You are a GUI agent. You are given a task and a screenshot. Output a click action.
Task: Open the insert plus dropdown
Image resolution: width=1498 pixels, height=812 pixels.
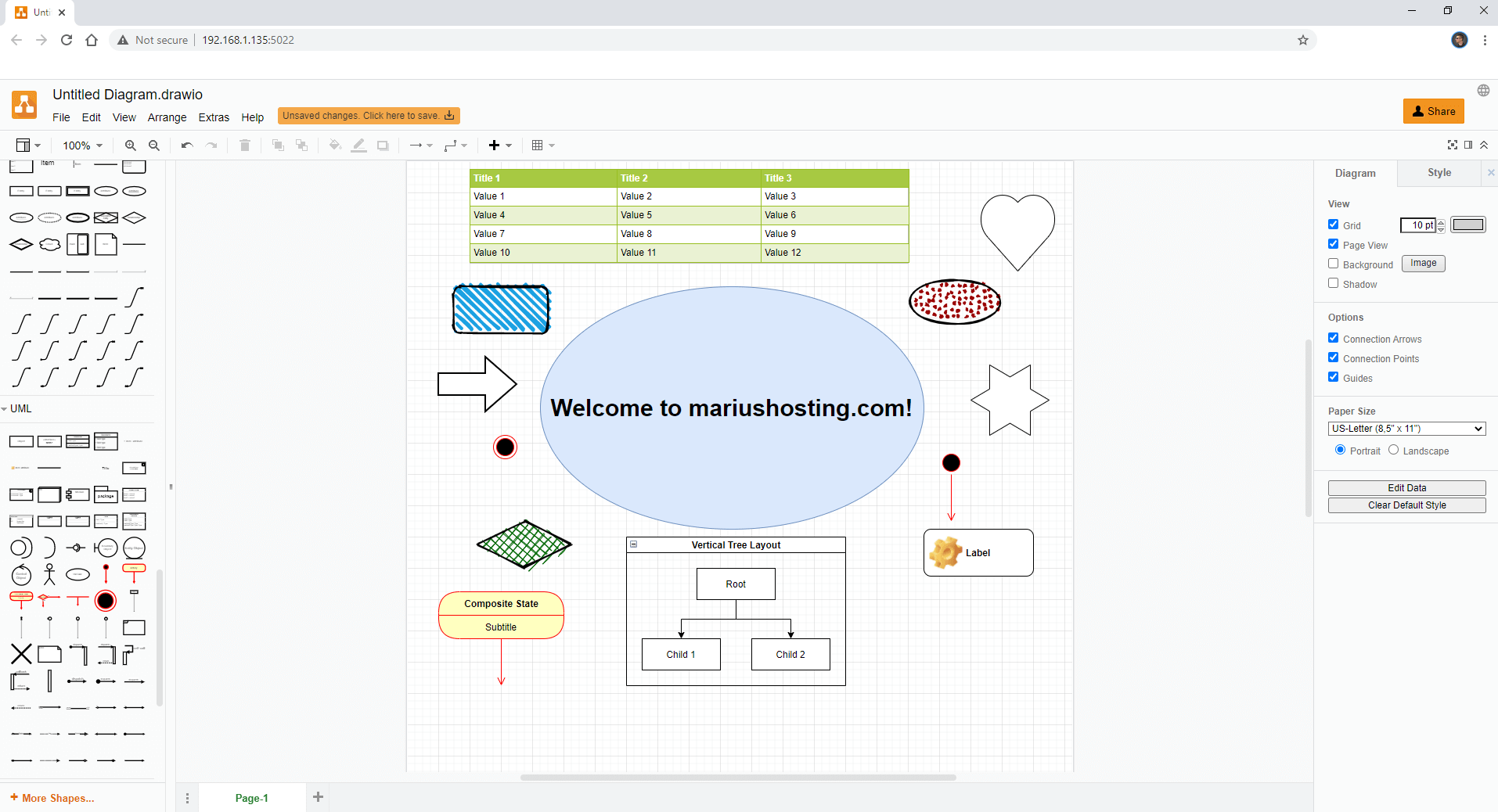coord(500,146)
